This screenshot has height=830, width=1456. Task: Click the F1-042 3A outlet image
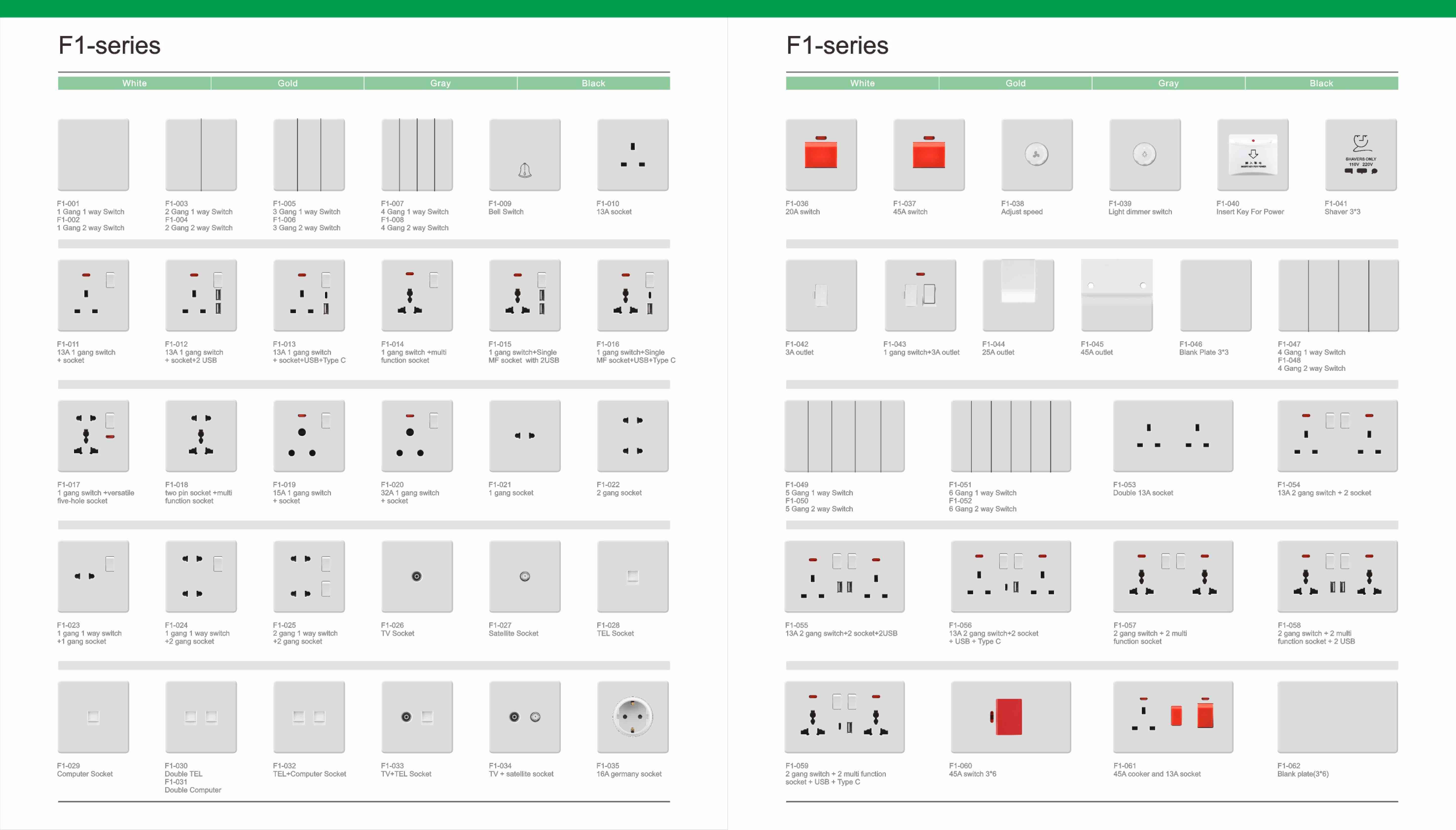(821, 295)
